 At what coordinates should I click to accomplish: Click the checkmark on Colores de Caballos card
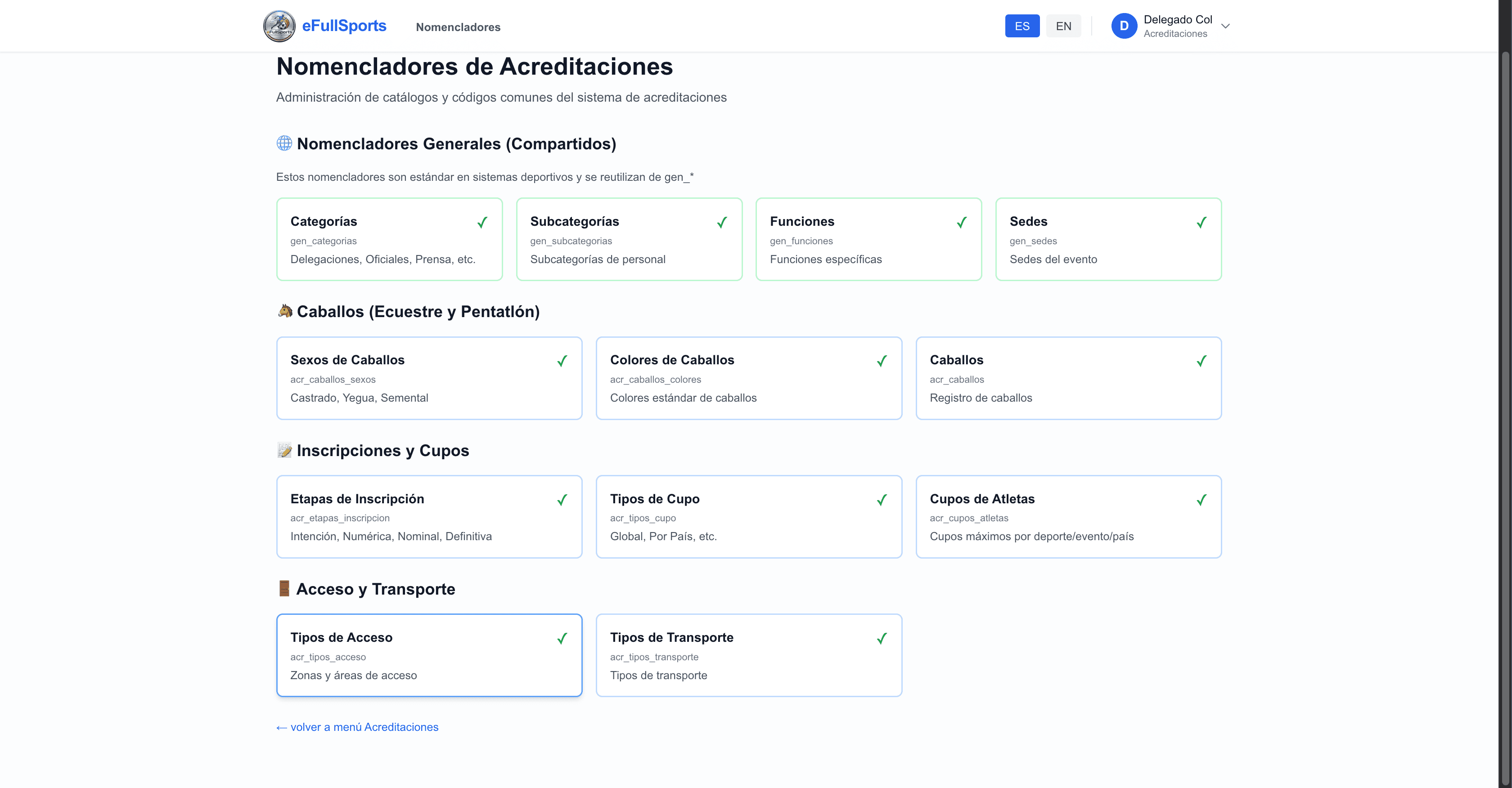882,361
